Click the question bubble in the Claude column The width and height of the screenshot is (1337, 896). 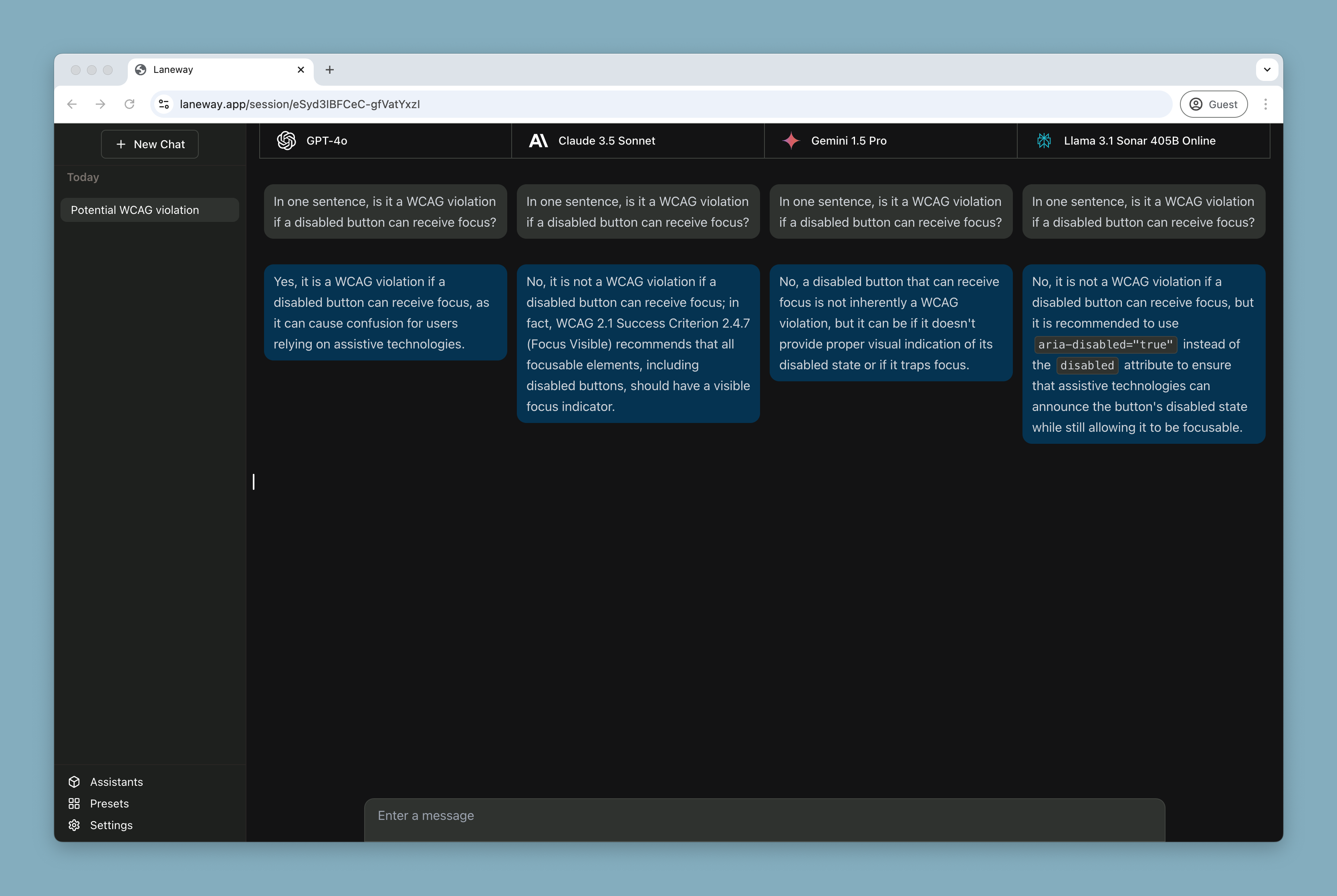point(638,211)
